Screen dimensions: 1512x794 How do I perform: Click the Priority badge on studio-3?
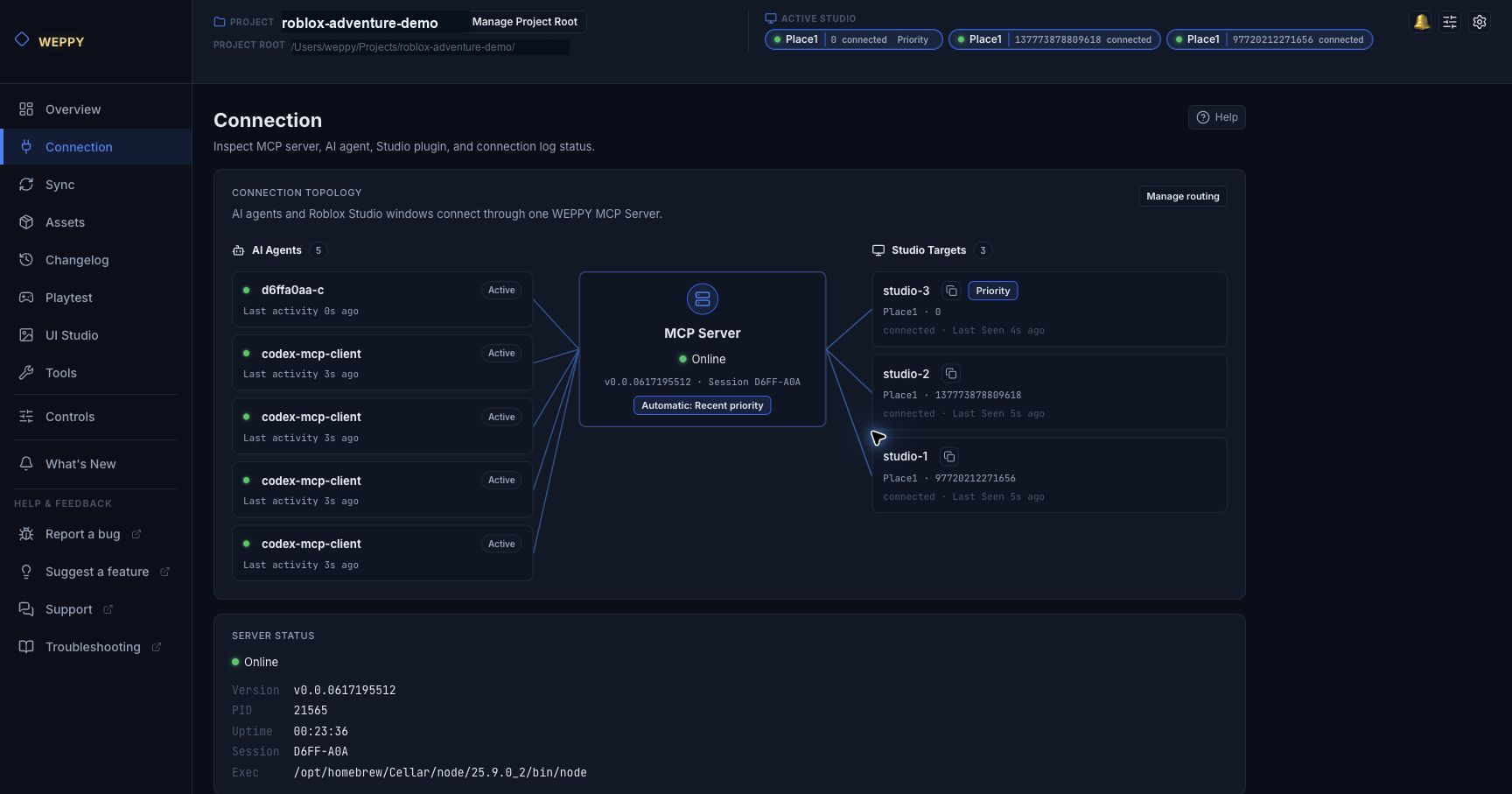(x=992, y=291)
